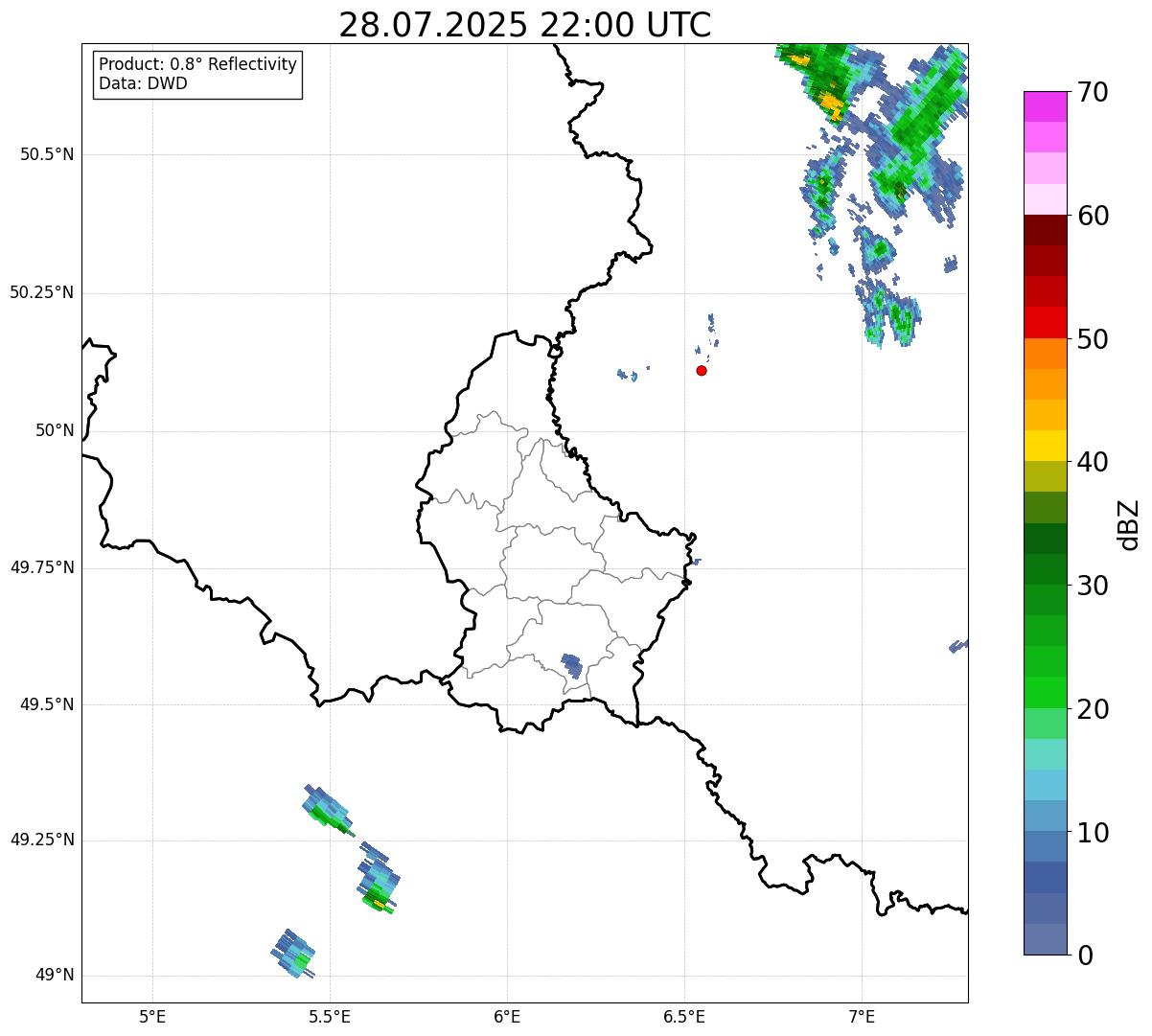Click the 49.75°N latitude tick label
The height and width of the screenshot is (1036, 1152).
point(42,567)
